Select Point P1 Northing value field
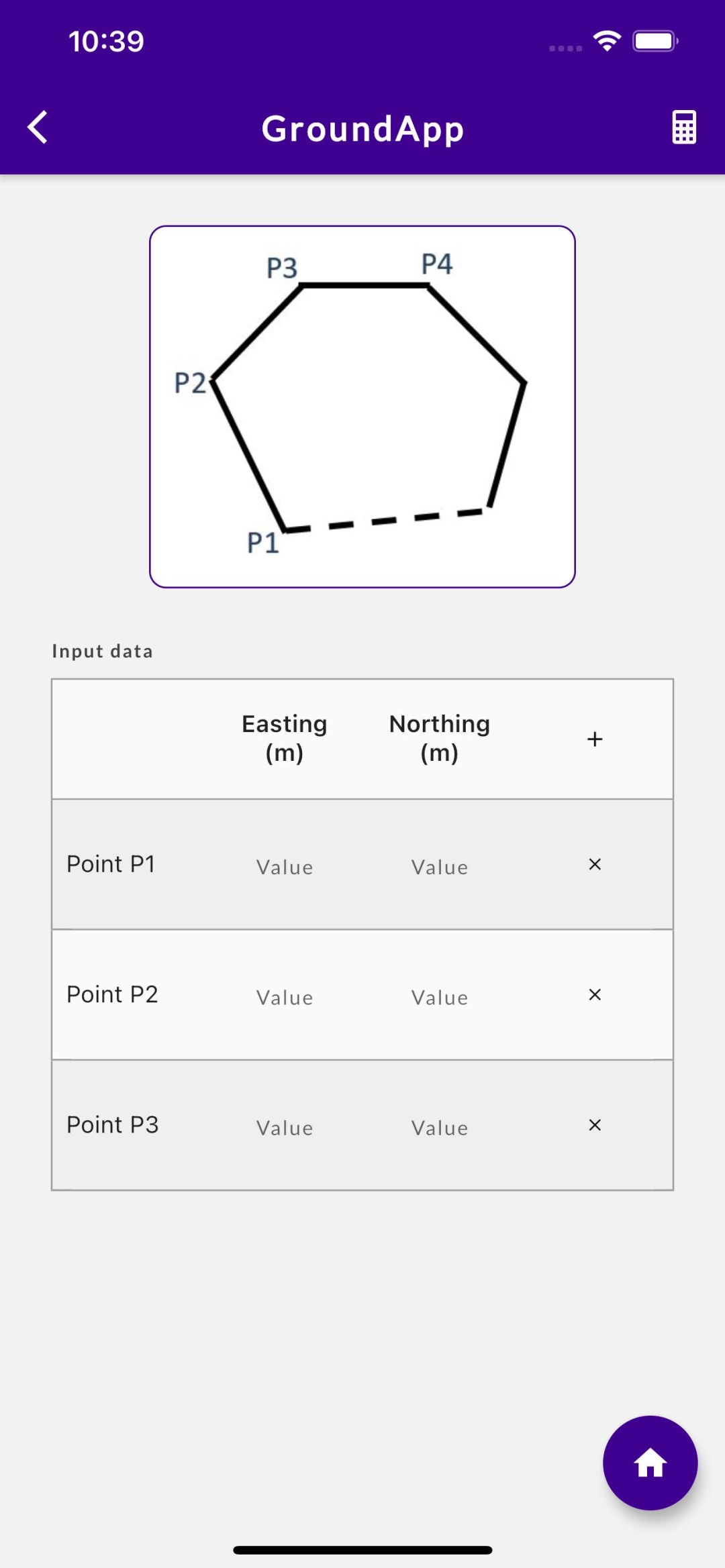This screenshot has height=1568, width=725. point(440,867)
